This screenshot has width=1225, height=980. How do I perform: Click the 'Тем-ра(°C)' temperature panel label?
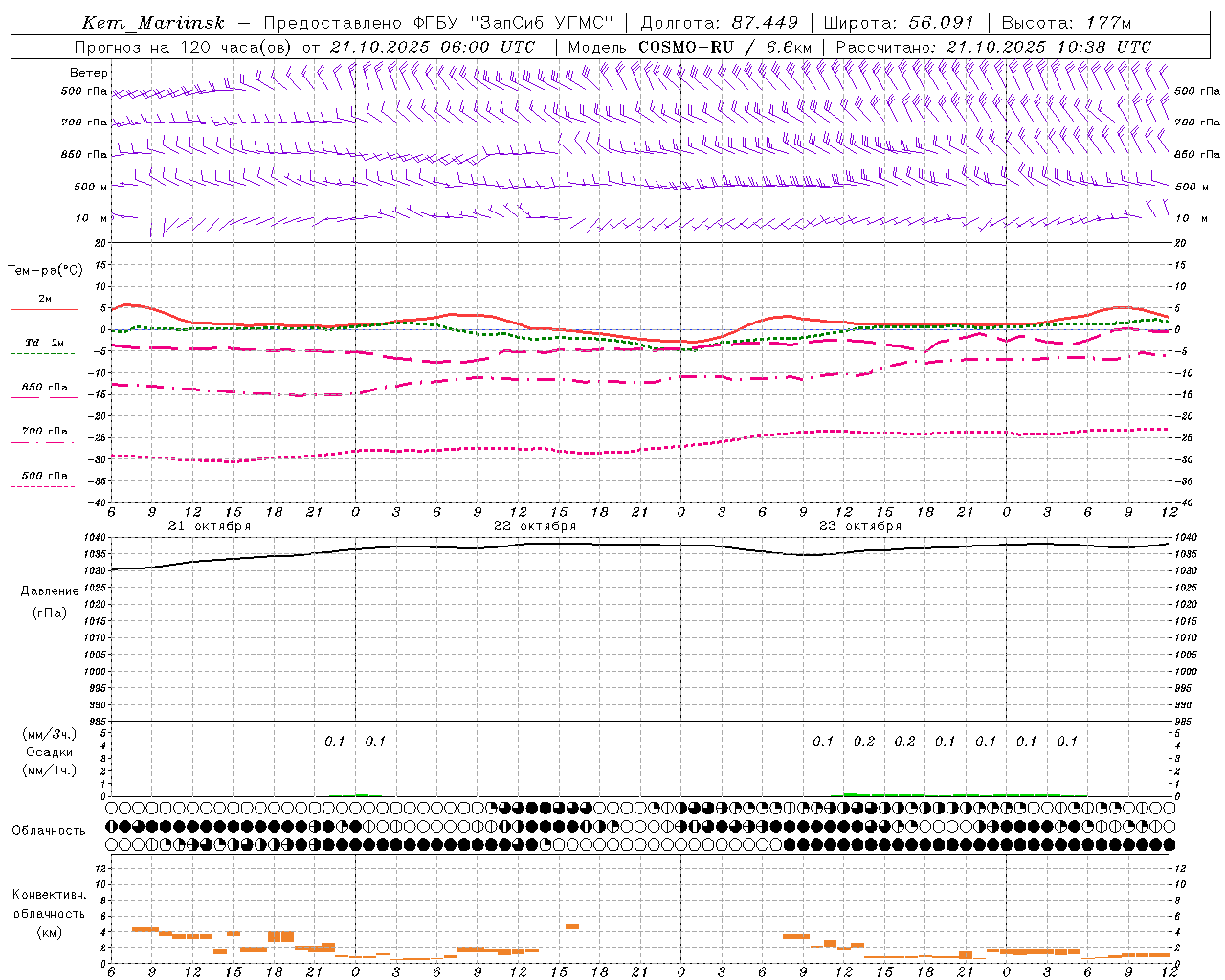click(45, 271)
